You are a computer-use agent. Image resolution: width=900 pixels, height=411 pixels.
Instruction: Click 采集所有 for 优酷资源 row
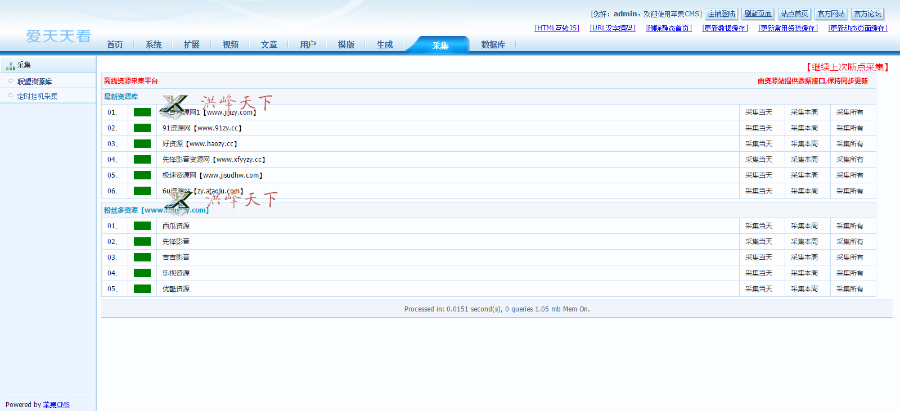(x=849, y=289)
